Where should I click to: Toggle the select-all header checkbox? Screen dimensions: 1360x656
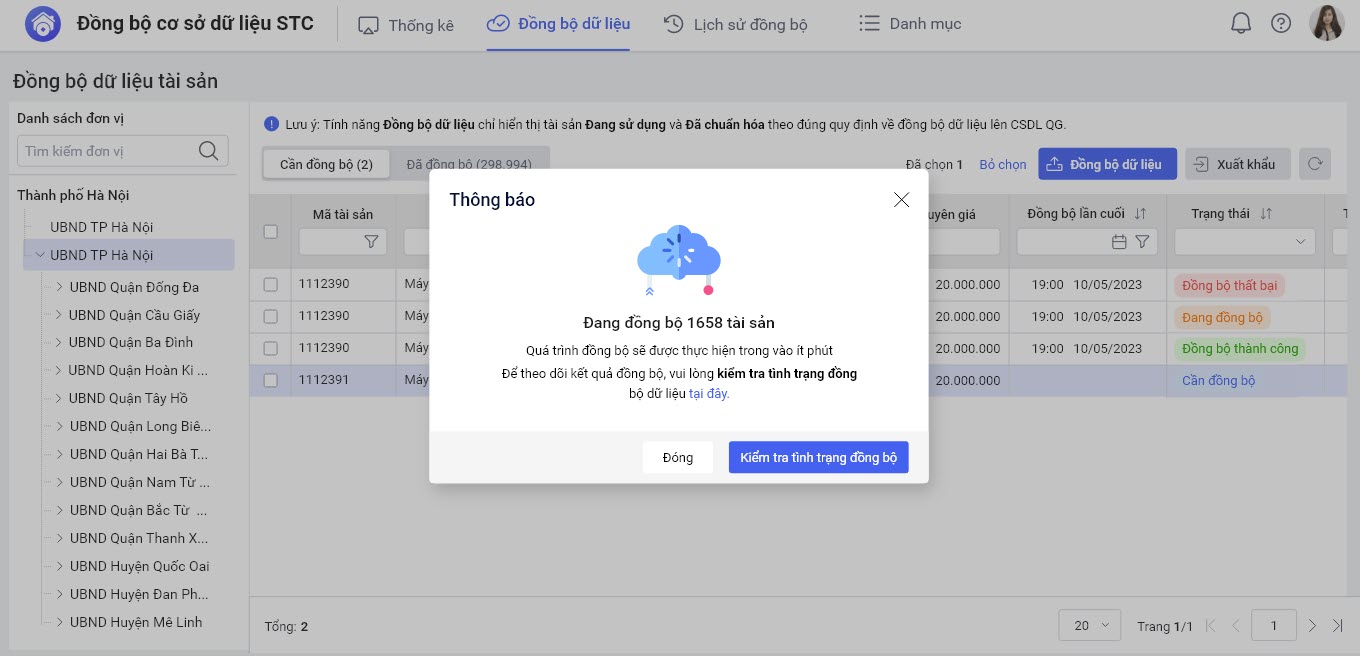click(x=271, y=232)
